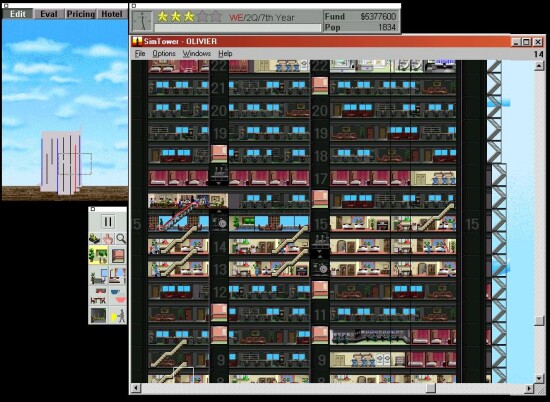Click the middle elevator car on floor 16
The height and width of the screenshot is (402, 550).
320,199
